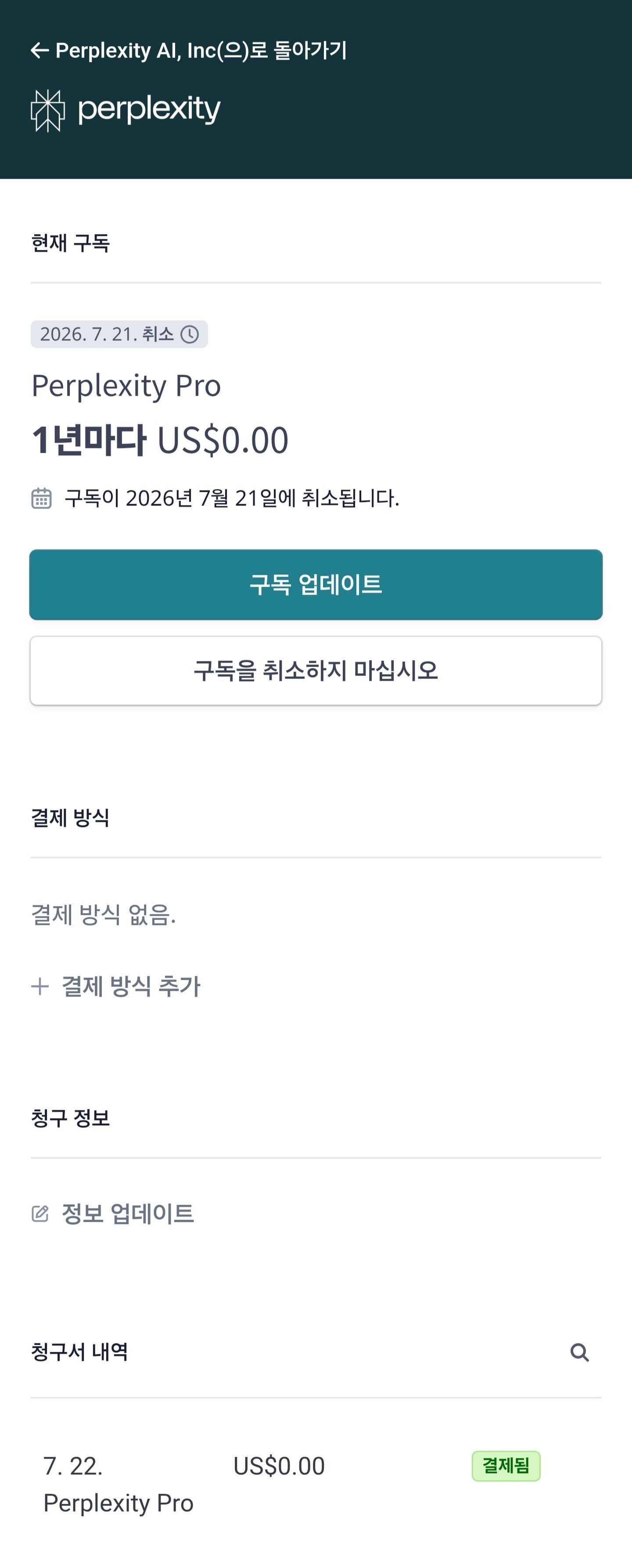Image resolution: width=632 pixels, height=1568 pixels.
Task: Click the Perplexity logo icon
Action: point(47,110)
